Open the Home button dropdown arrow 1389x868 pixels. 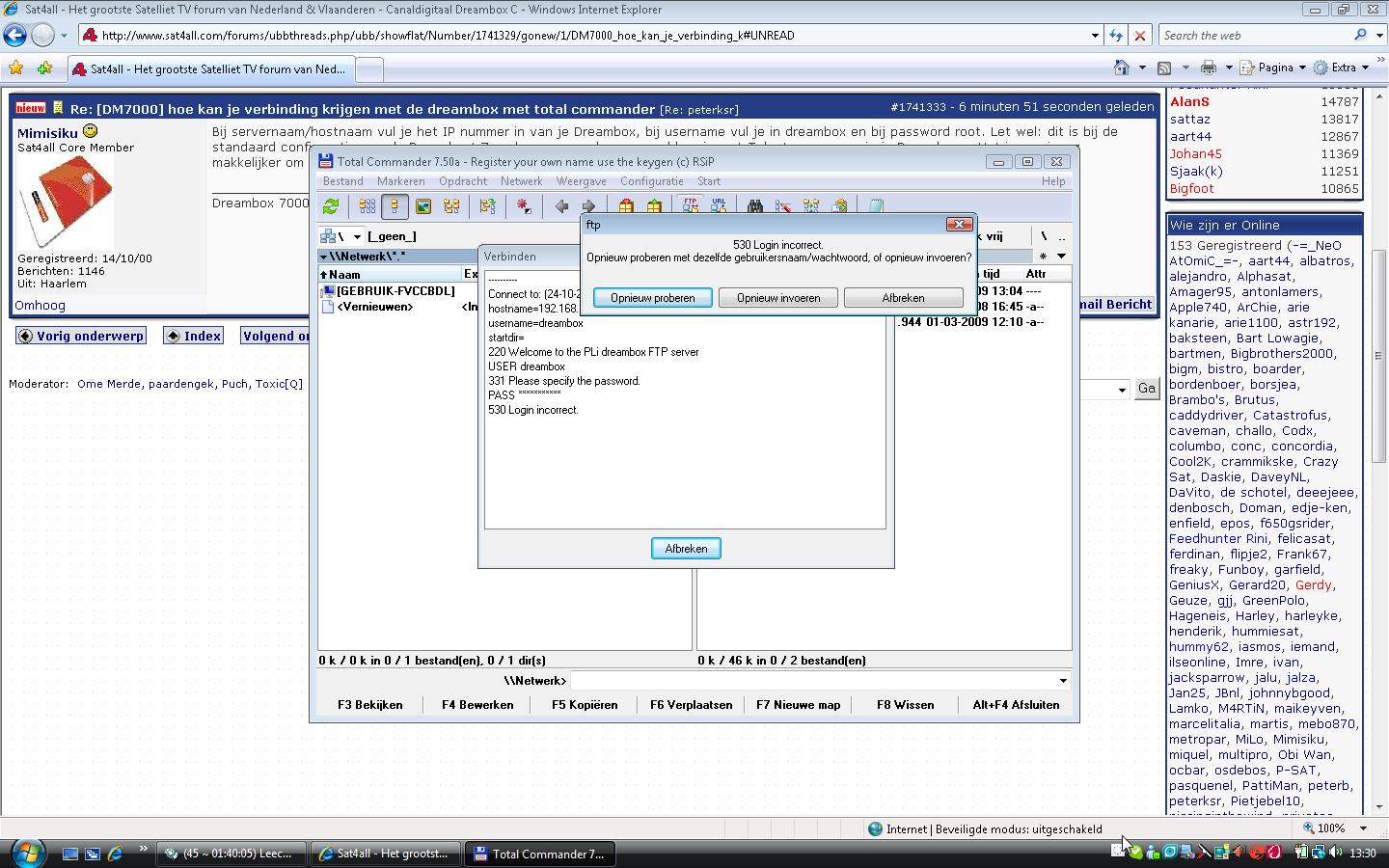pyautogui.click(x=1142, y=68)
